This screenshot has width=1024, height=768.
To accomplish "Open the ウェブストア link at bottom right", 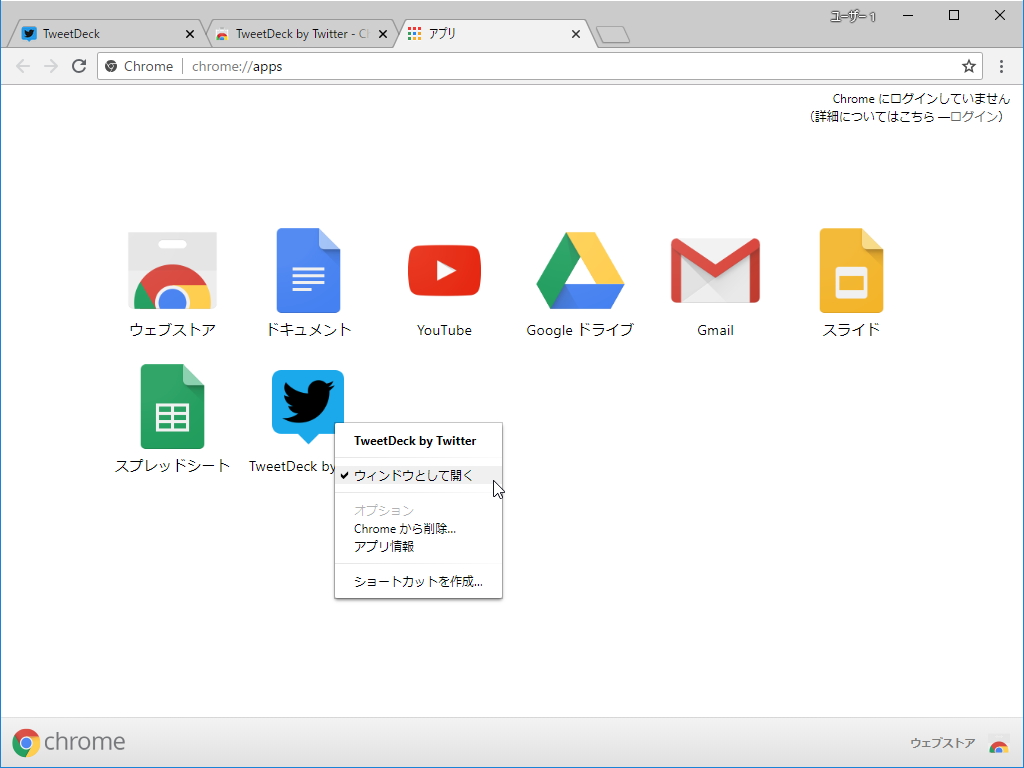I will click(x=941, y=742).
